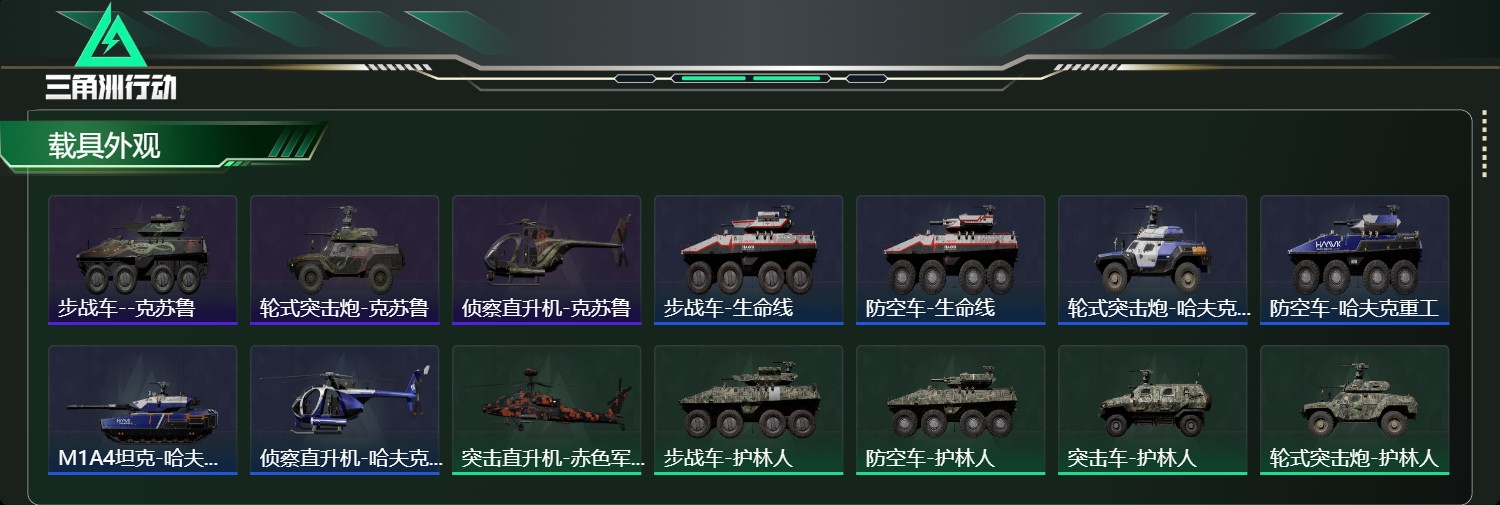1500x505 pixels.
Task: Select the 步战车--克苏鲁 vehicle skin
Action: point(143,260)
